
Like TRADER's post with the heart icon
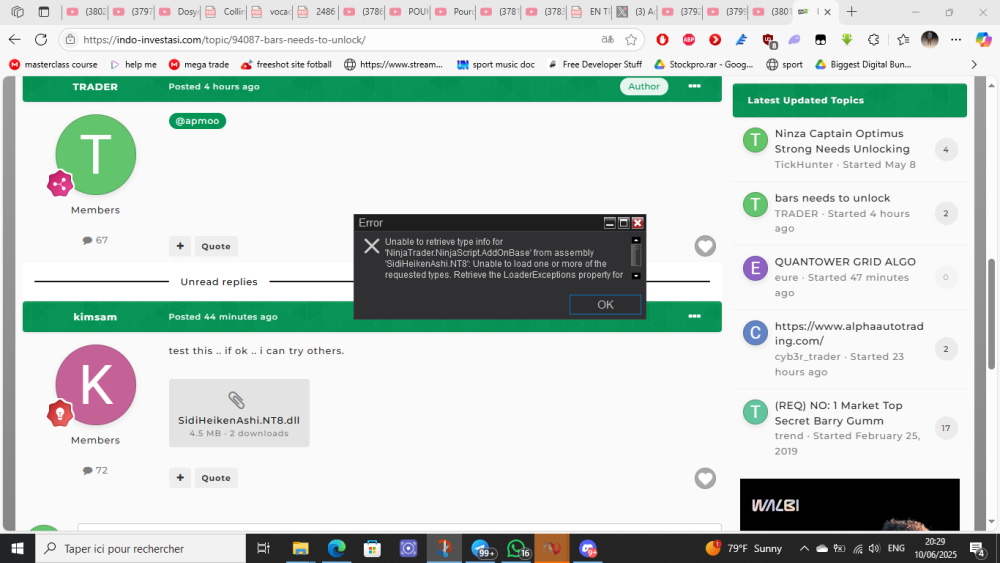coord(705,246)
